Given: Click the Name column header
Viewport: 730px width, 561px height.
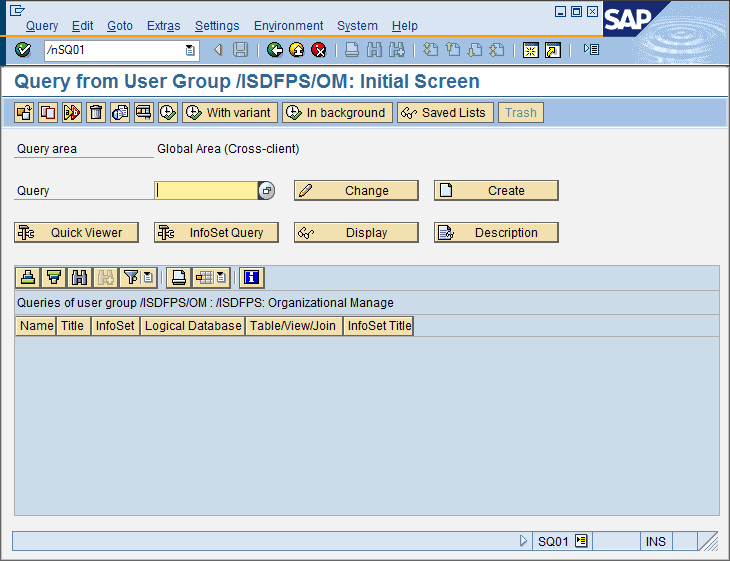Looking at the screenshot, I should point(36,326).
